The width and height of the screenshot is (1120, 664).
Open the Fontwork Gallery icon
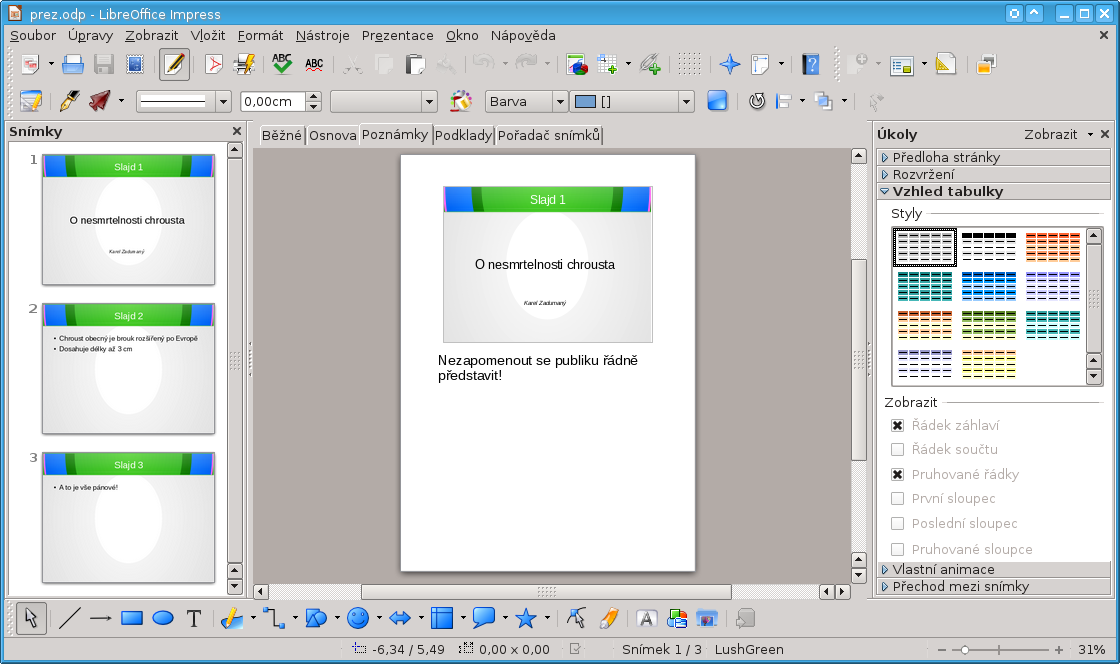click(646, 618)
